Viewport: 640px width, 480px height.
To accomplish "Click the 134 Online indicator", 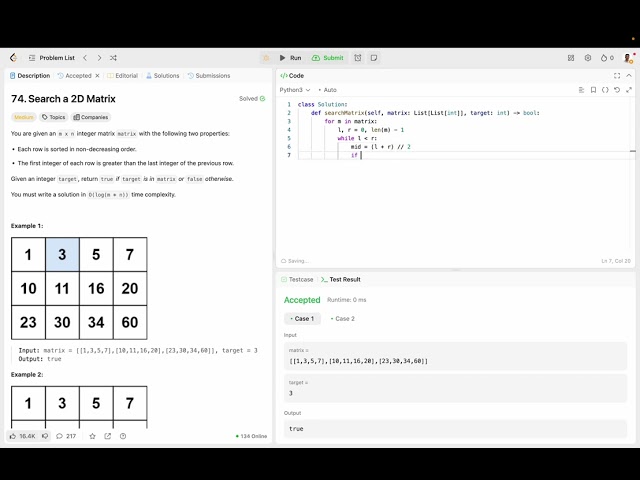I will [251, 436].
